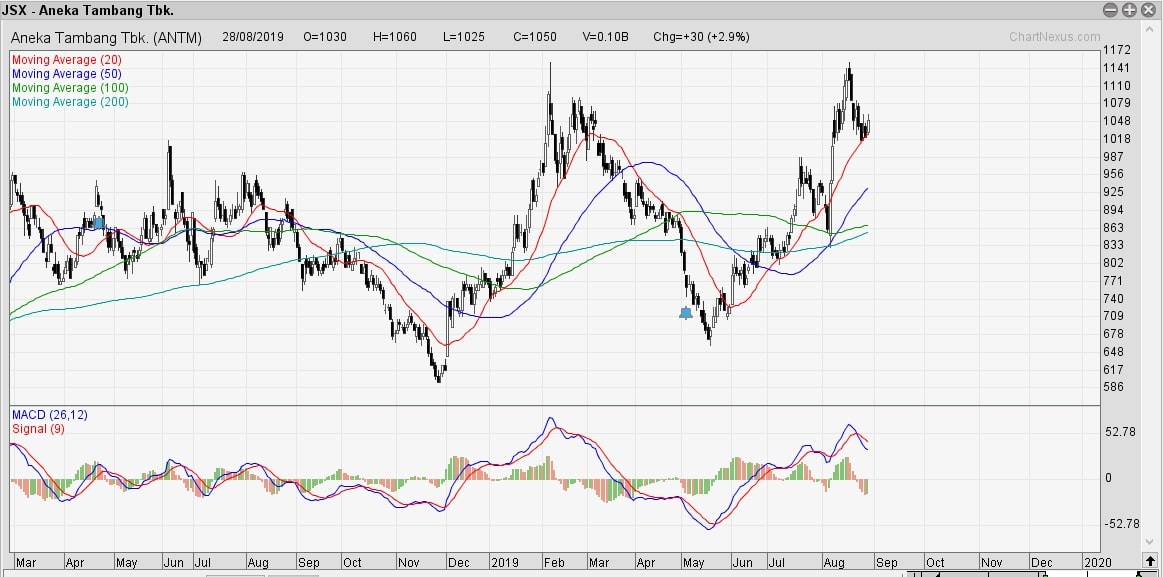1163x577 pixels.
Task: Click the black up-arrow button beside 2020
Action: pyautogui.click(x=1149, y=562)
